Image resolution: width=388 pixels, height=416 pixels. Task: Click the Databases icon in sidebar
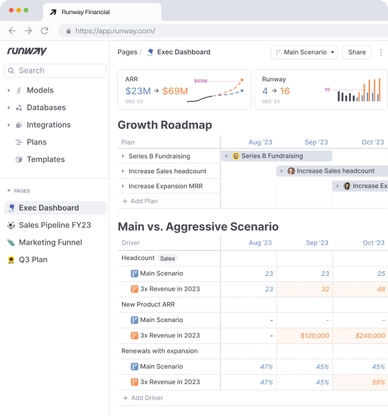[19, 108]
